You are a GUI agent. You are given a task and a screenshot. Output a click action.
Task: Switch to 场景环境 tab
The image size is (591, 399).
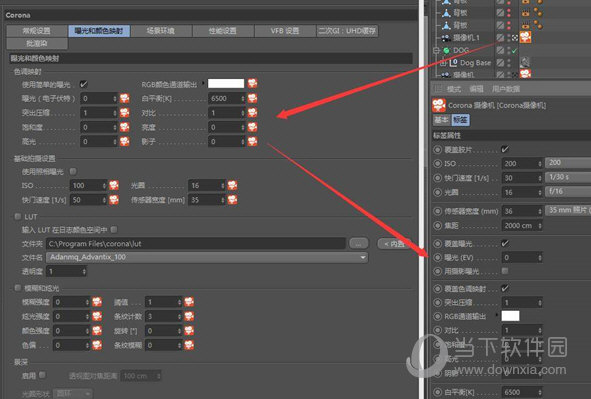161,31
